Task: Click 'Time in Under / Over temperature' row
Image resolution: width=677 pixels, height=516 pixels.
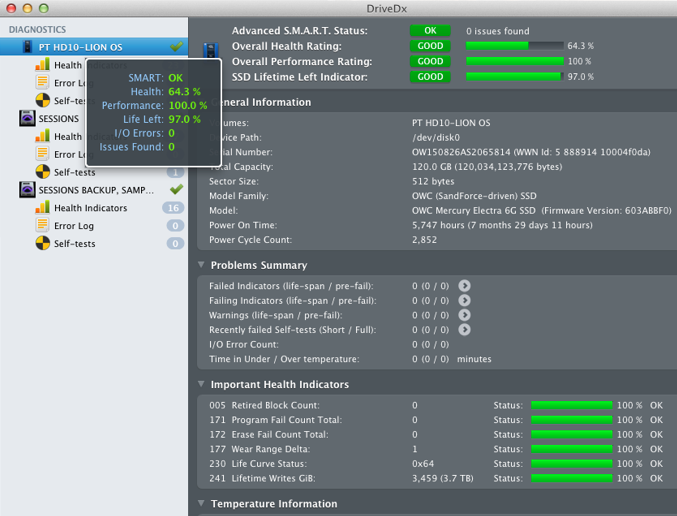Action: 350,359
